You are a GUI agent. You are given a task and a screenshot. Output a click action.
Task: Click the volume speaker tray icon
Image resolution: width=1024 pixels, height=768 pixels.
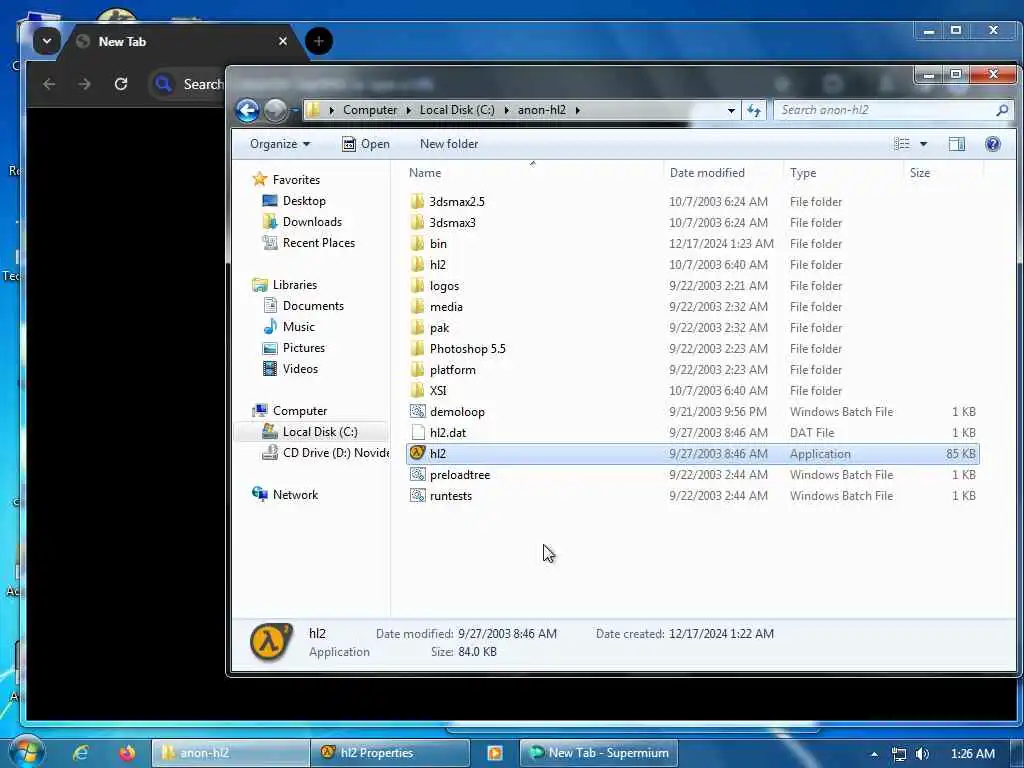pos(922,754)
